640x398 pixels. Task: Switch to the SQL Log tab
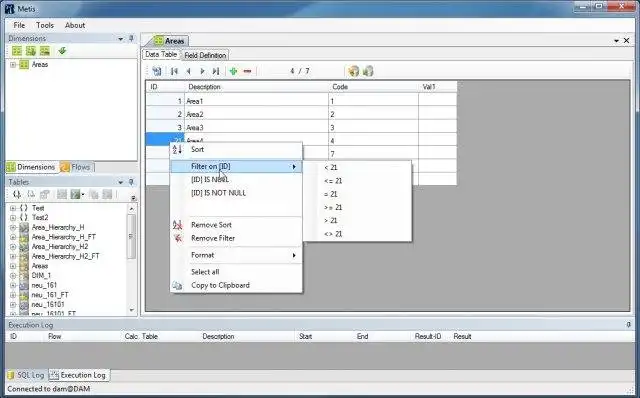tap(26, 375)
